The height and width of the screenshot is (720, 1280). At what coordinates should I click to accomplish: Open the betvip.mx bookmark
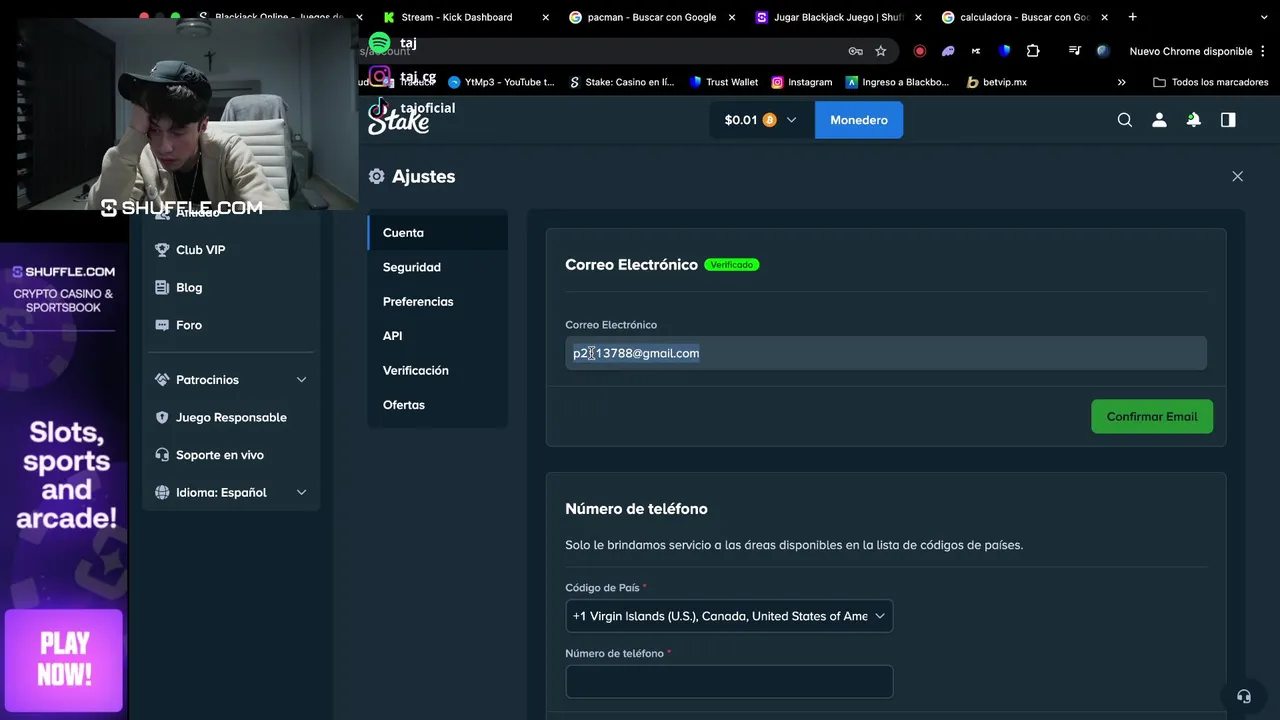997,82
